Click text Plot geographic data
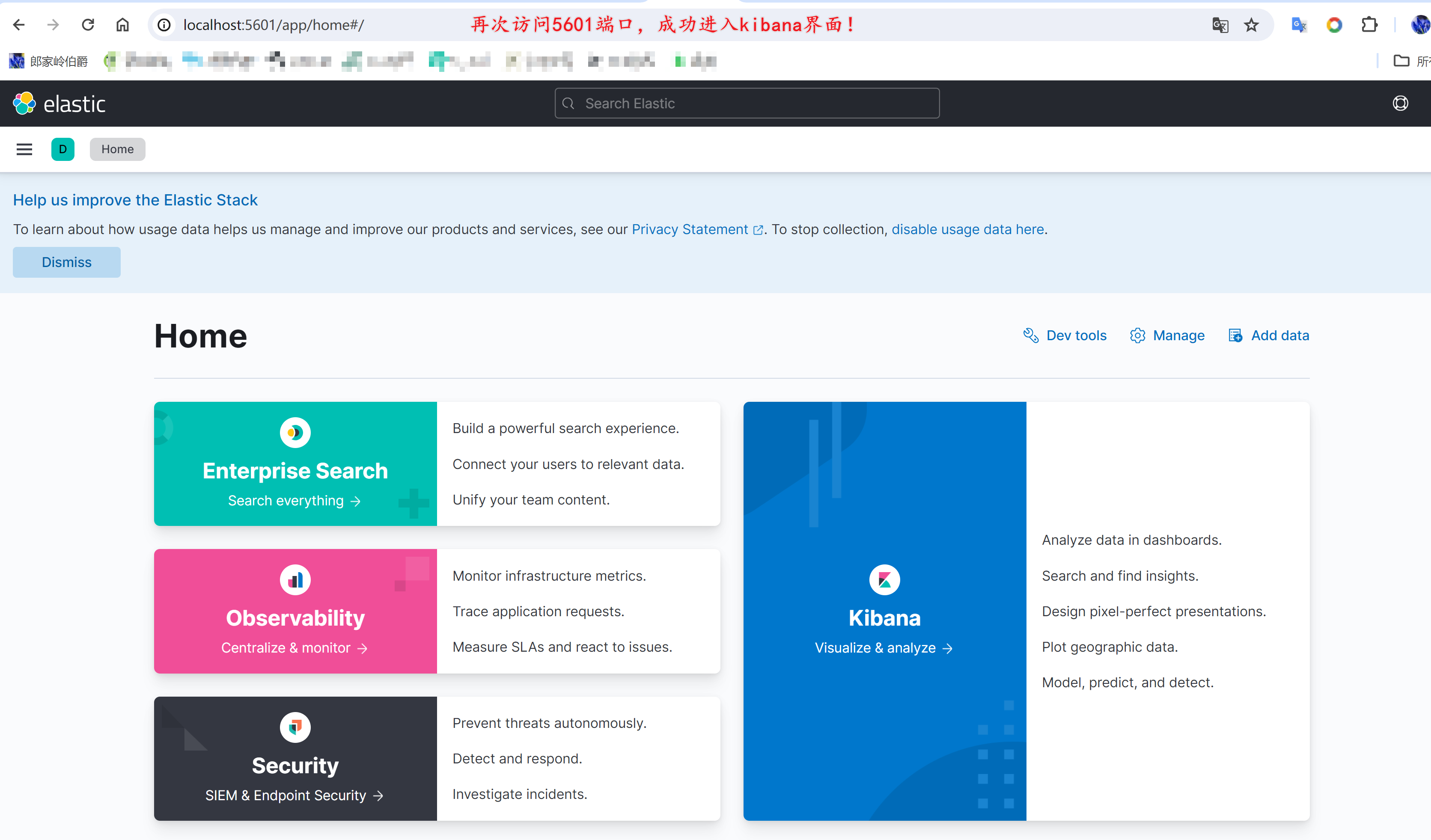Screen dimensions: 1431x840 click(x=1110, y=647)
